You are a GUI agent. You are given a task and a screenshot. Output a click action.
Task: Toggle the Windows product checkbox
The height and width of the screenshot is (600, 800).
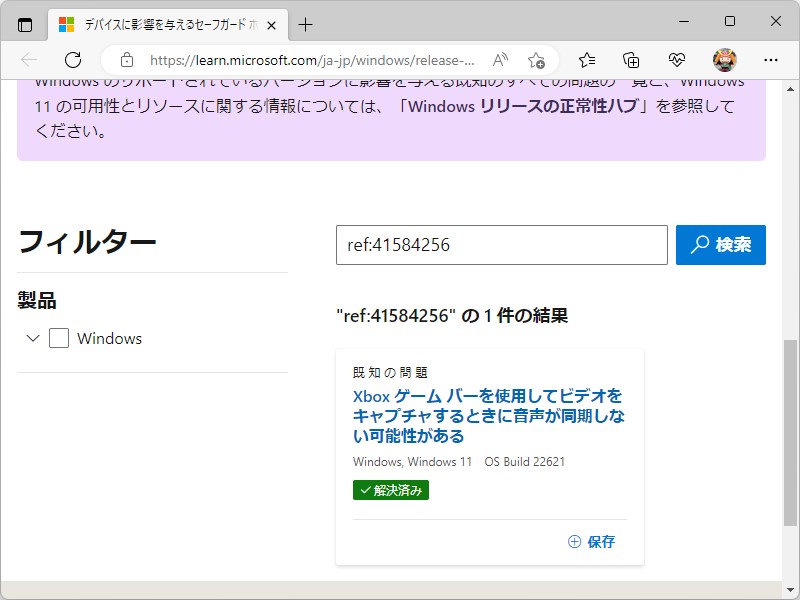point(60,339)
